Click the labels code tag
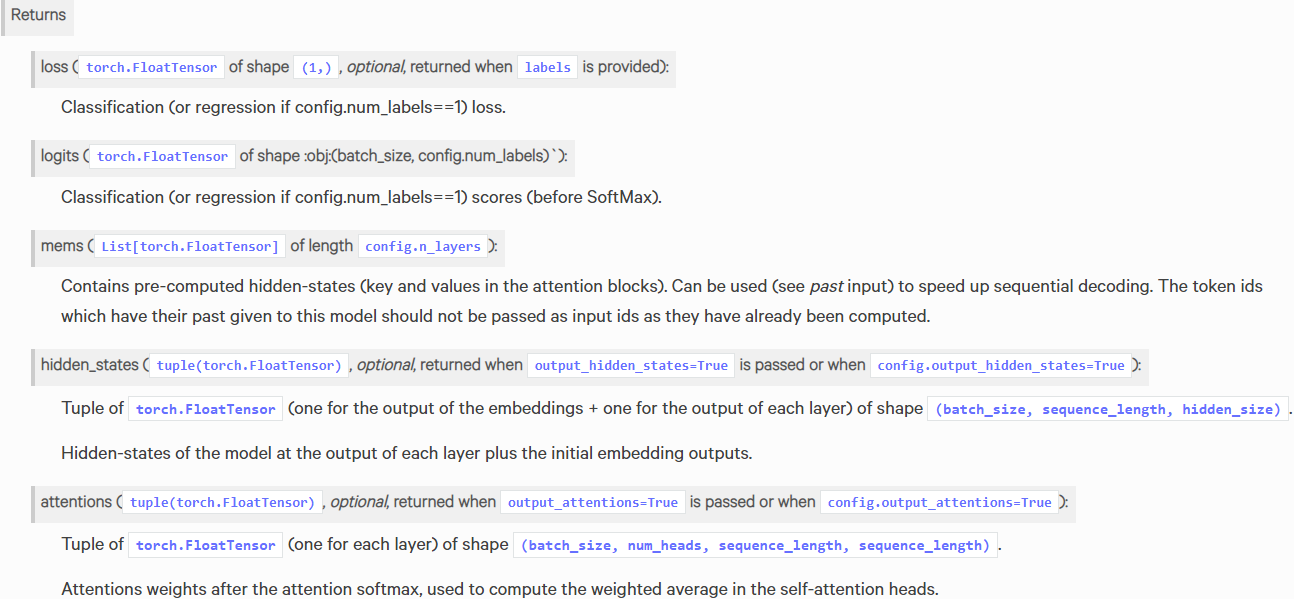Screen dimensions: 1294x599 pyautogui.click(x=548, y=67)
